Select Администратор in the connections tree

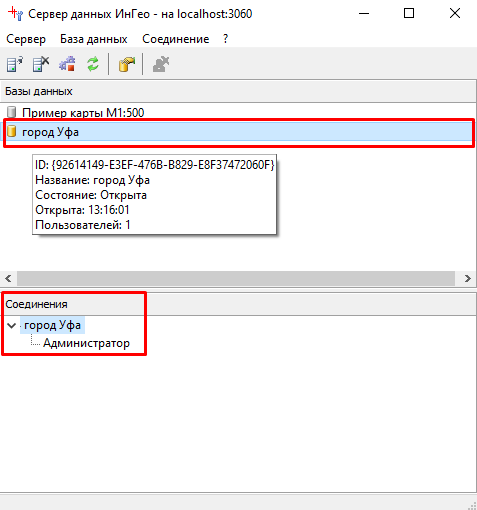tap(86, 343)
